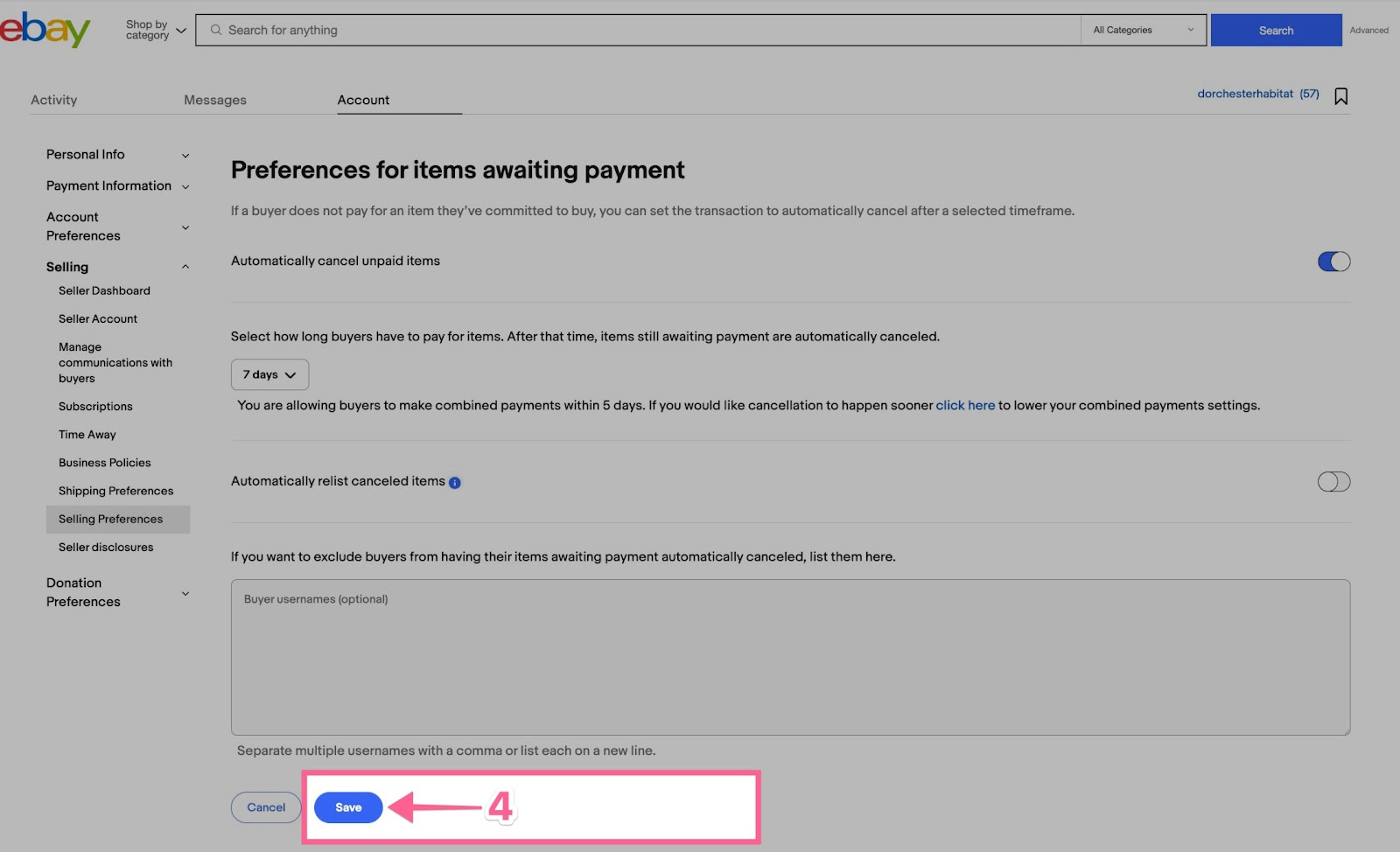Viewport: 1400px width, 852px height.
Task: Click the magnifier icon in search bar
Action: (216, 30)
